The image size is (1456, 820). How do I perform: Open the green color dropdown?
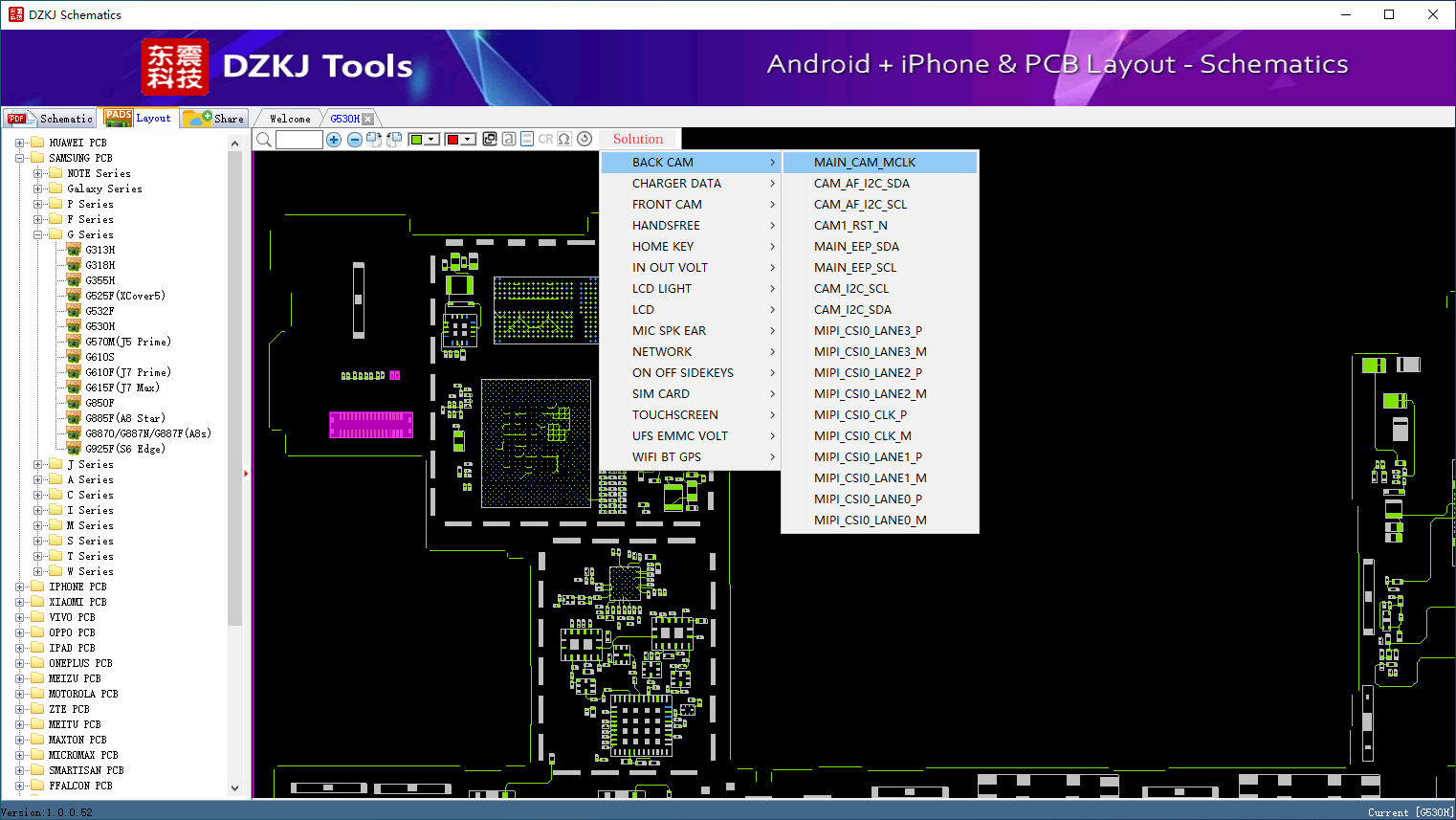tap(431, 140)
